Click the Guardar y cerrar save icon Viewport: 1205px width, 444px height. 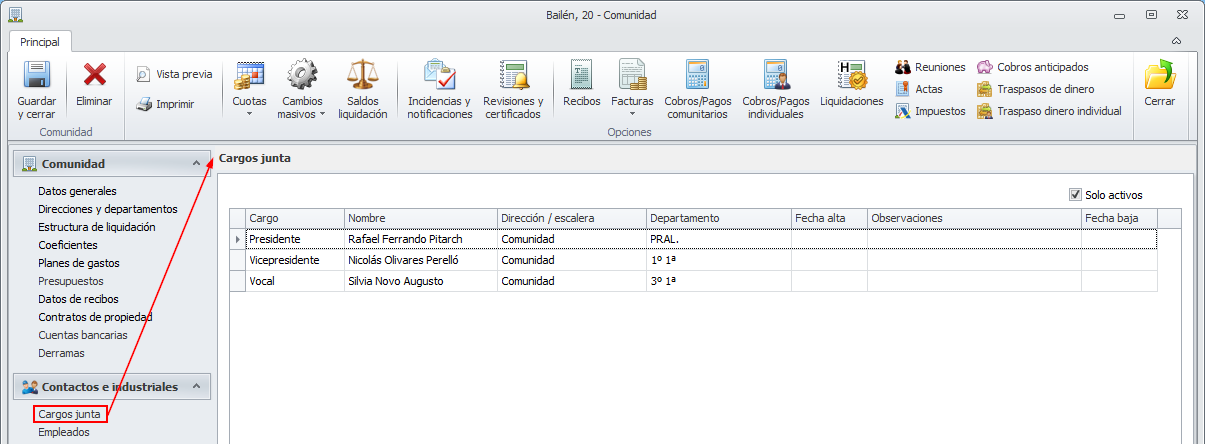point(36,76)
